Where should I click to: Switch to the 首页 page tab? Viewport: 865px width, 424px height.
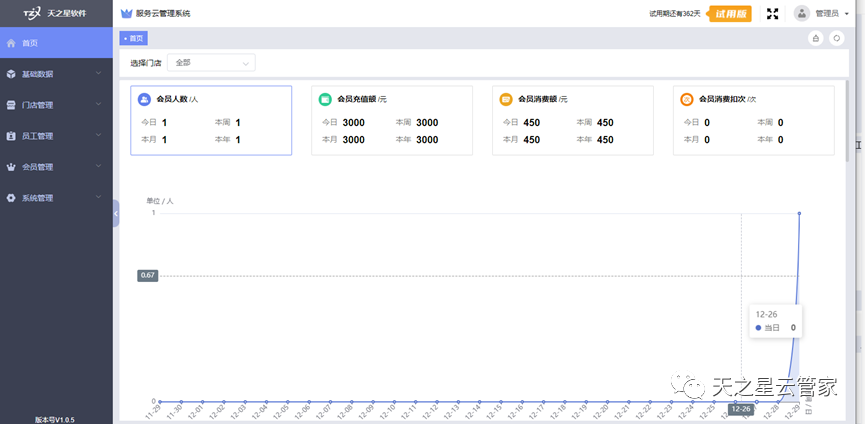coord(133,38)
